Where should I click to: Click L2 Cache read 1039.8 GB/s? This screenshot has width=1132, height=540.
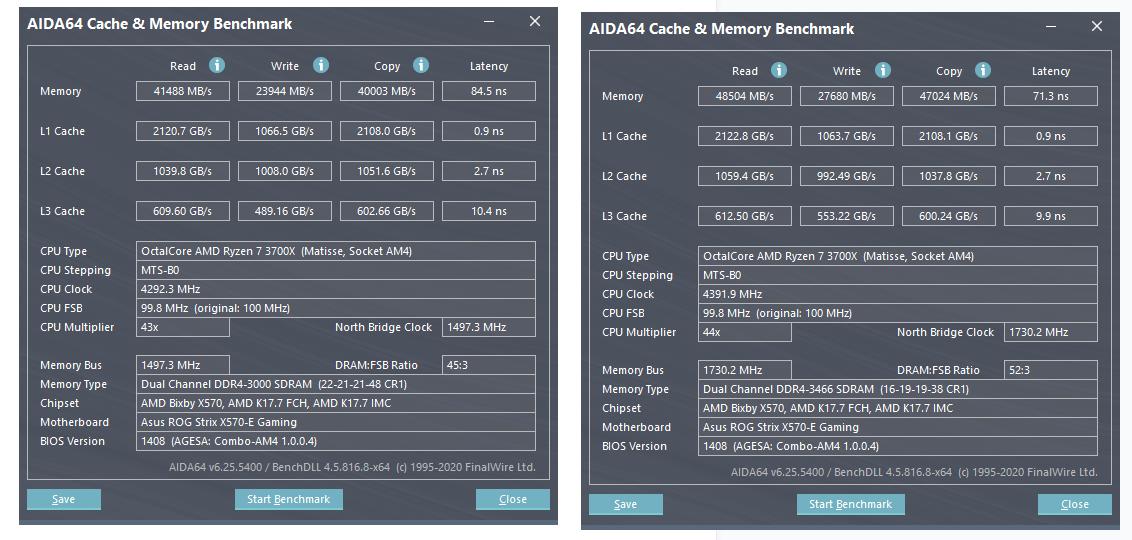click(x=183, y=171)
